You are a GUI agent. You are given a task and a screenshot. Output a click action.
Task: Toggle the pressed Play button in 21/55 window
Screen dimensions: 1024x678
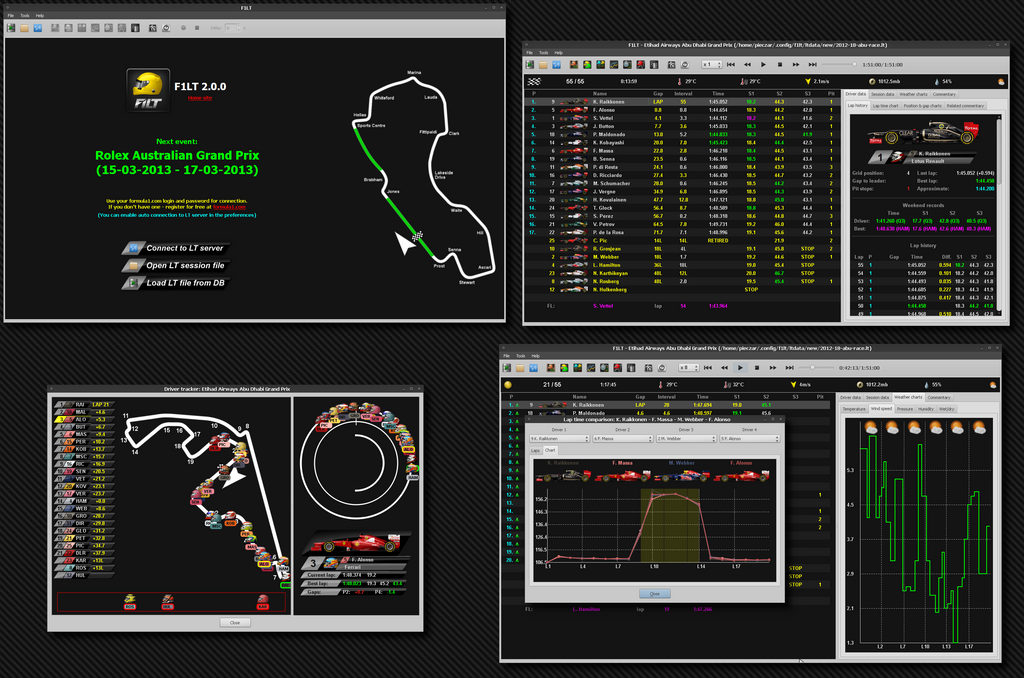click(740, 368)
